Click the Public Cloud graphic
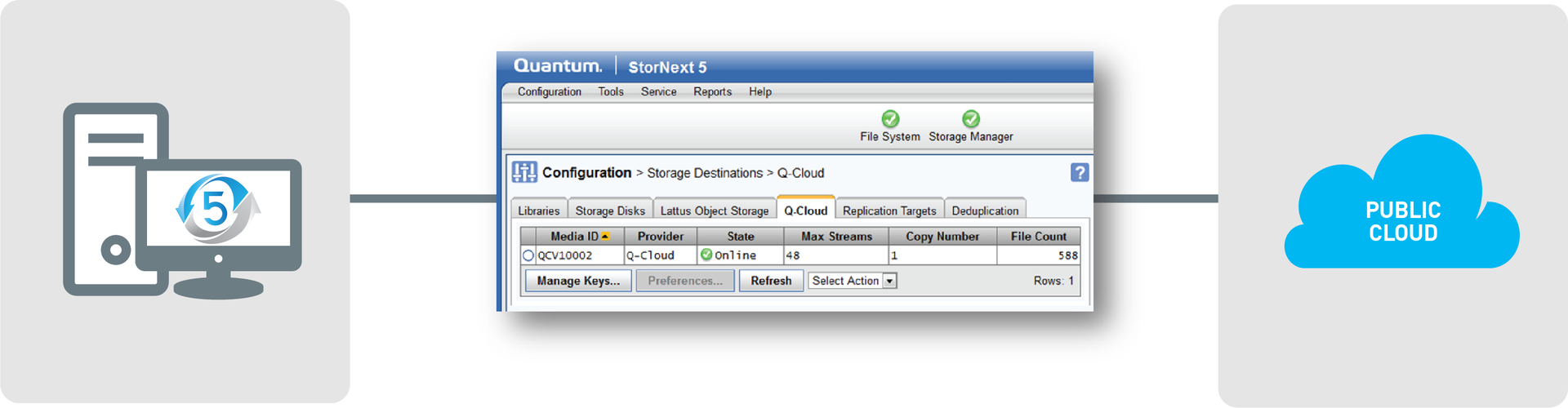Viewport: 1568px width, 408px height. (x=1401, y=202)
